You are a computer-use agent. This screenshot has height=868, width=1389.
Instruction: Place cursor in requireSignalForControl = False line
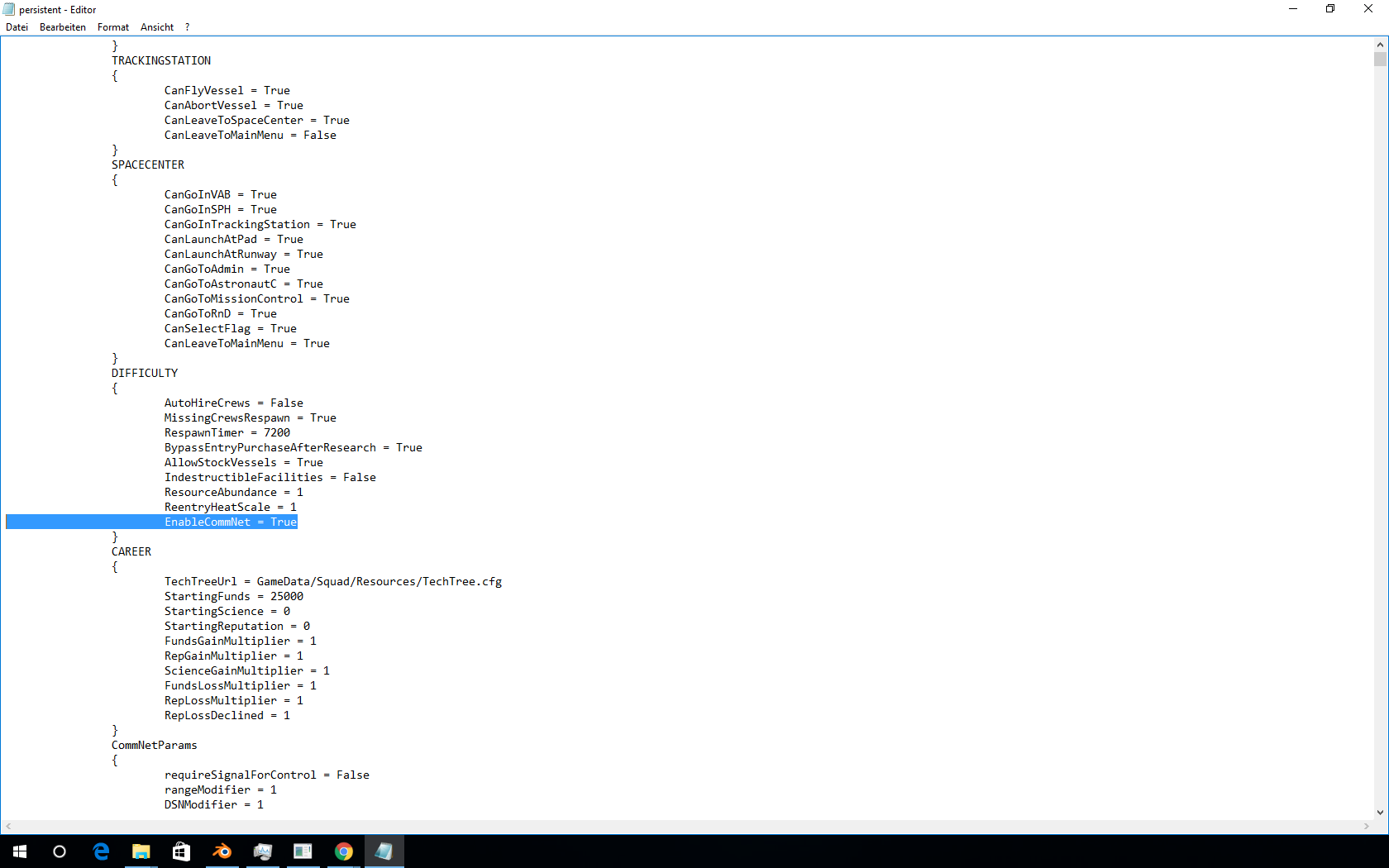coord(266,775)
